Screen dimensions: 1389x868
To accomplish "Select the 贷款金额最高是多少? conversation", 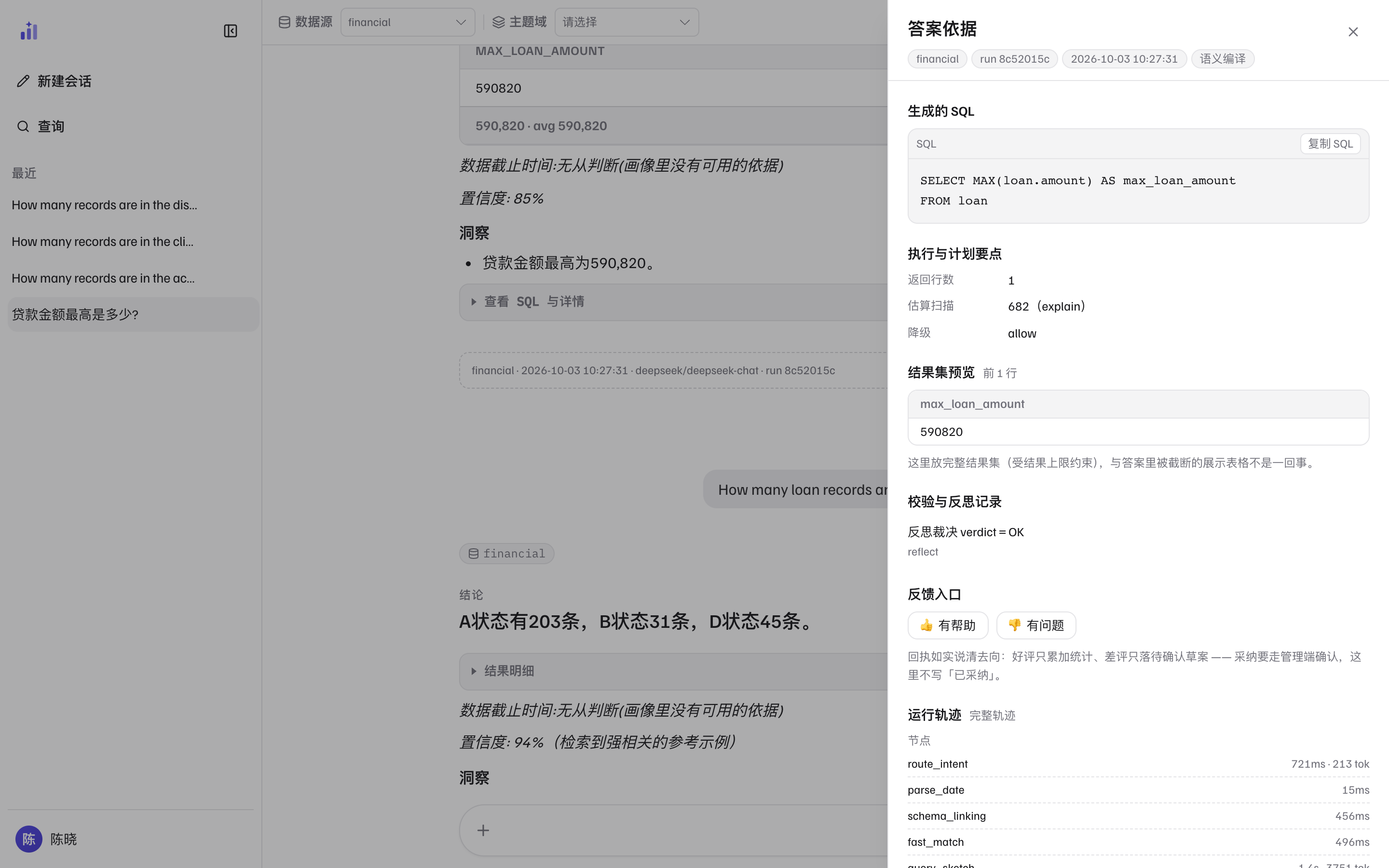I will click(133, 314).
